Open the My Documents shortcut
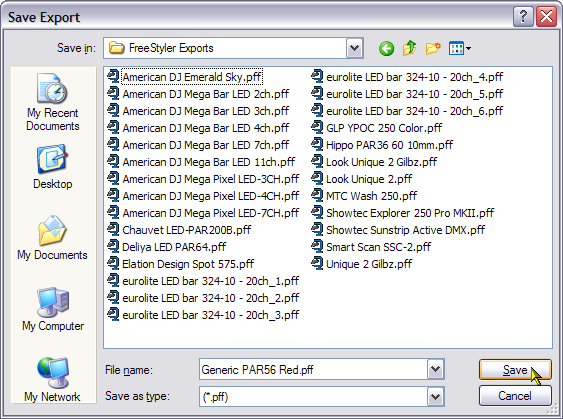Image resolution: width=563 pixels, height=419 pixels. click(52, 238)
